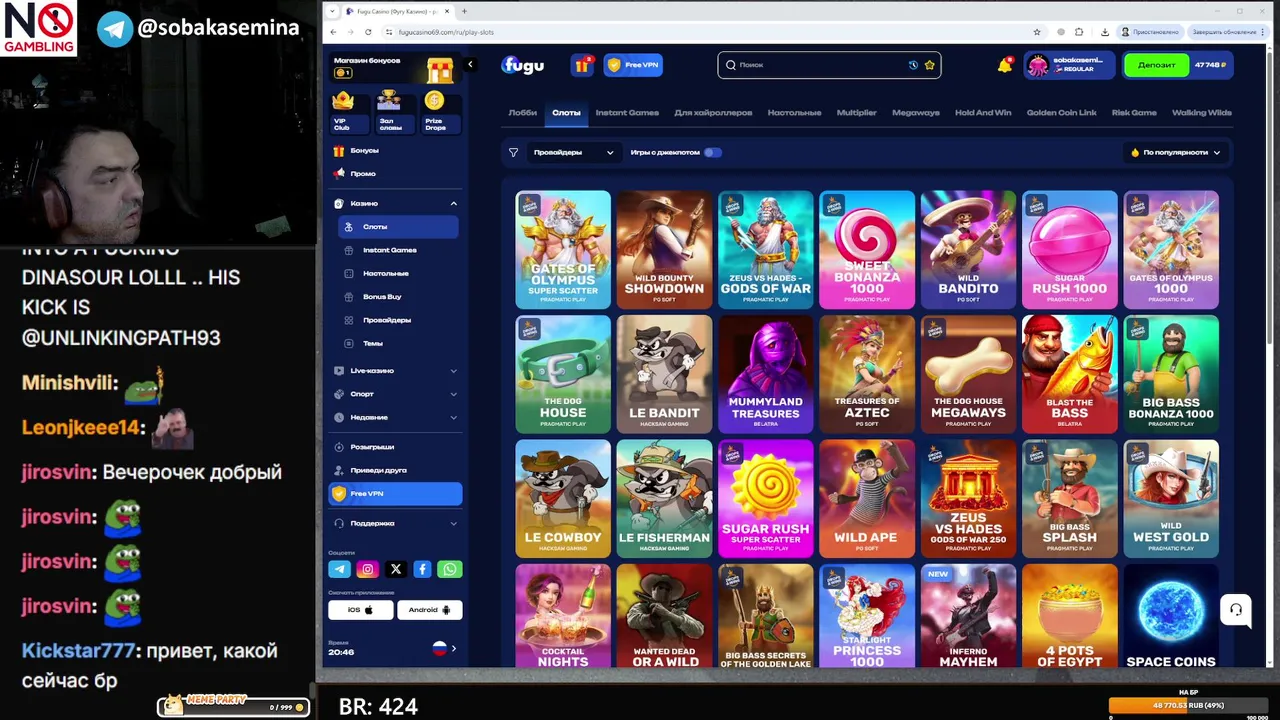Open the sort by popularity dropdown
Viewport: 1280px width, 720px height.
point(1175,153)
